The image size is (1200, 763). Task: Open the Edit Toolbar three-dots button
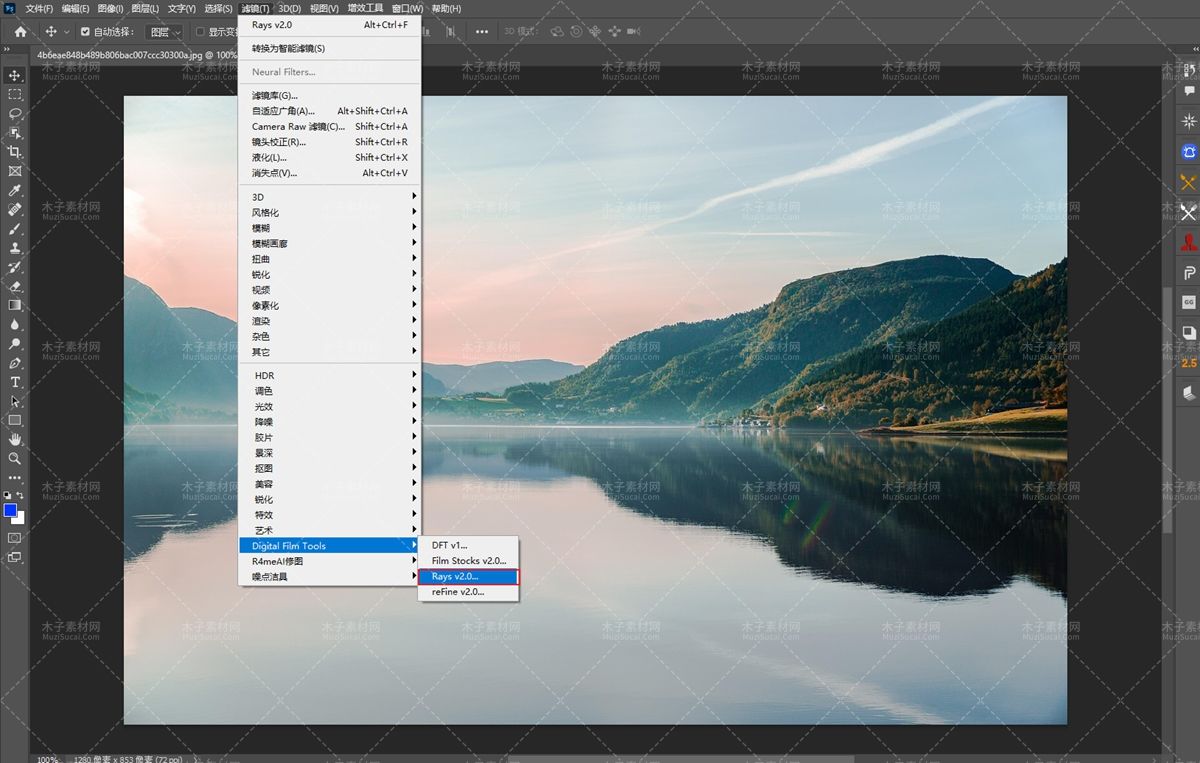tap(15, 478)
